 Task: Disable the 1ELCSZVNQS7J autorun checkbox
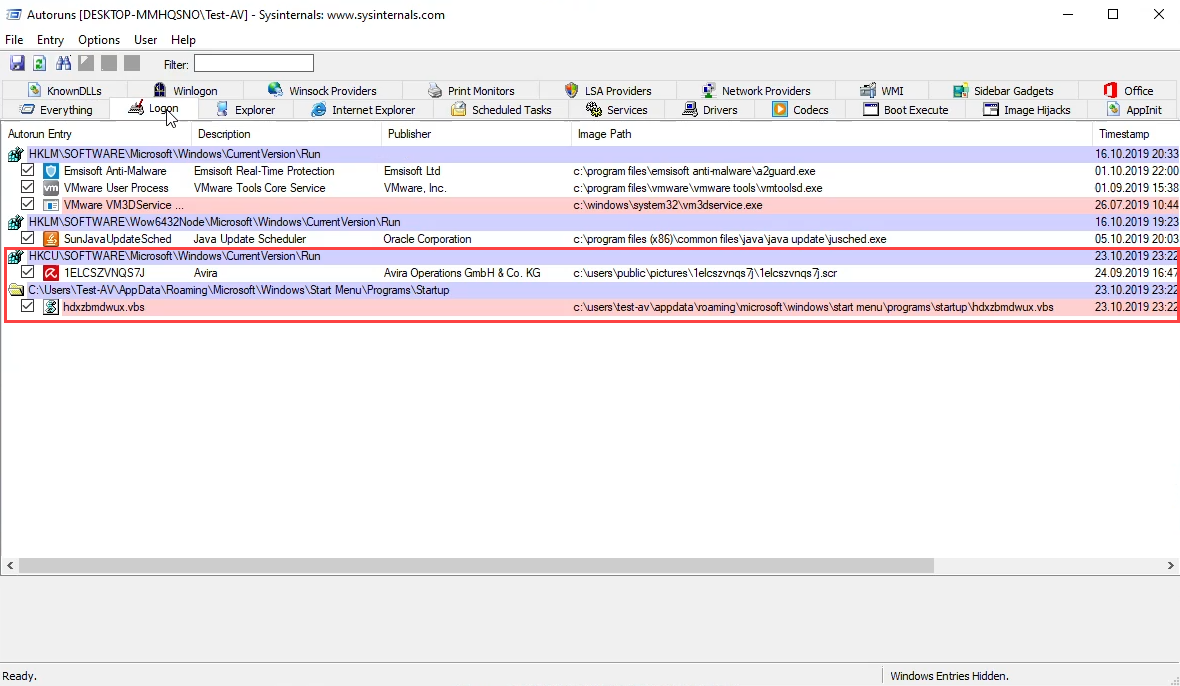[x=28, y=273]
